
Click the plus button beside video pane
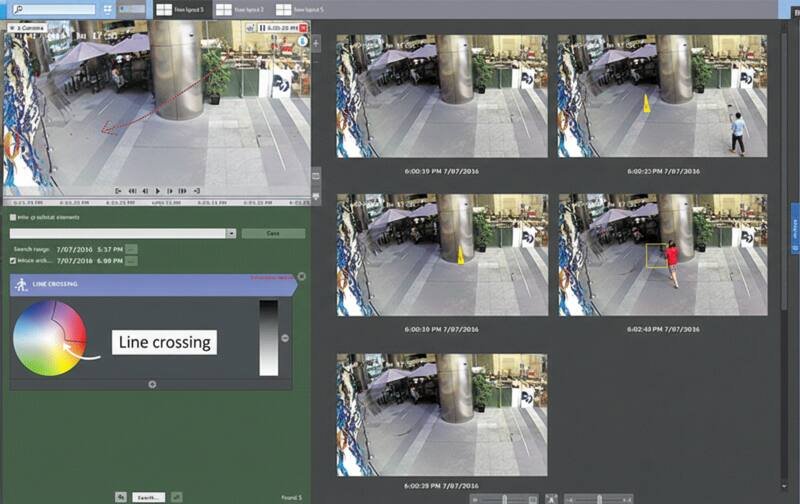click(x=316, y=43)
